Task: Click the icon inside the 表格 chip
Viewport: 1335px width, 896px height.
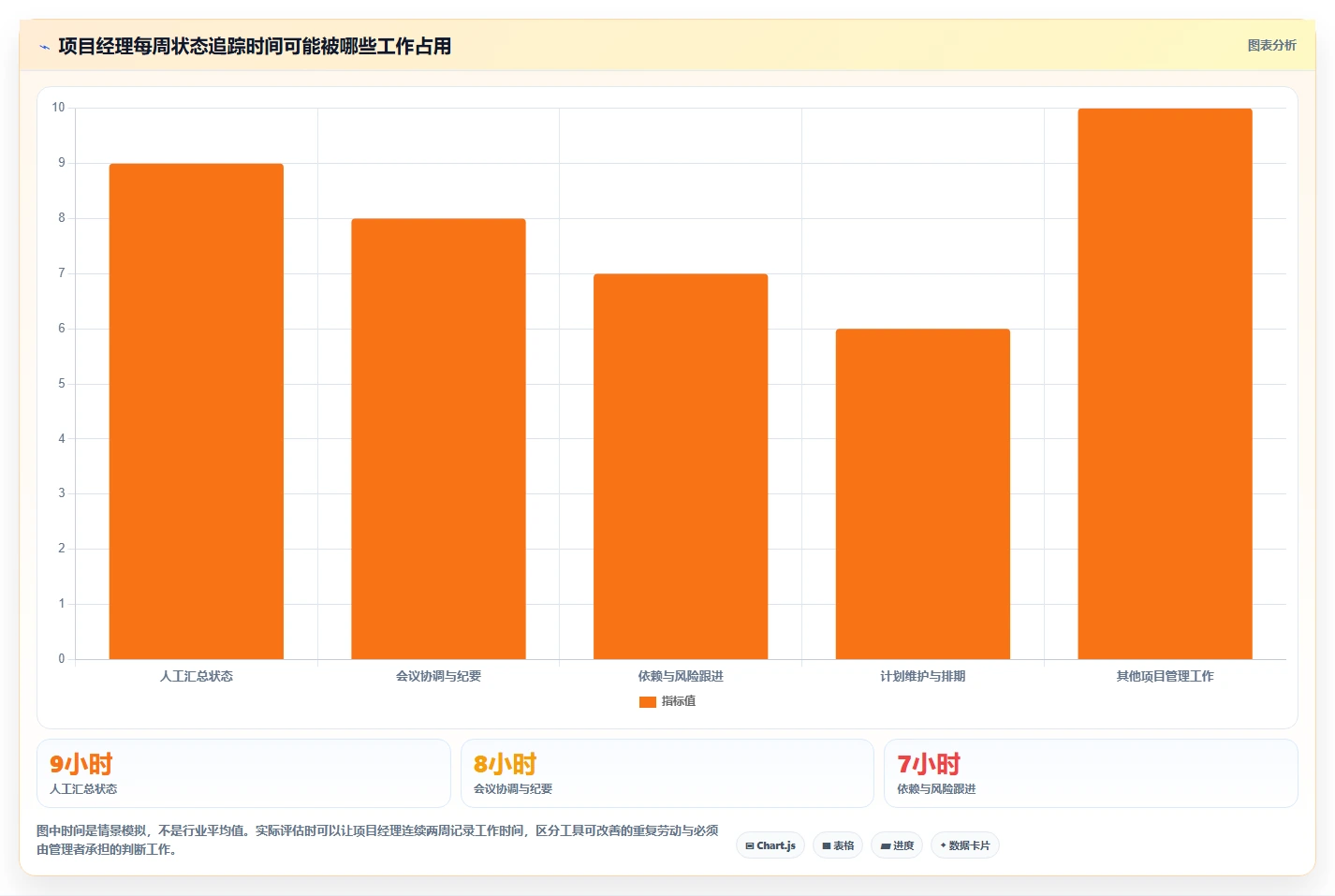Action: [826, 845]
